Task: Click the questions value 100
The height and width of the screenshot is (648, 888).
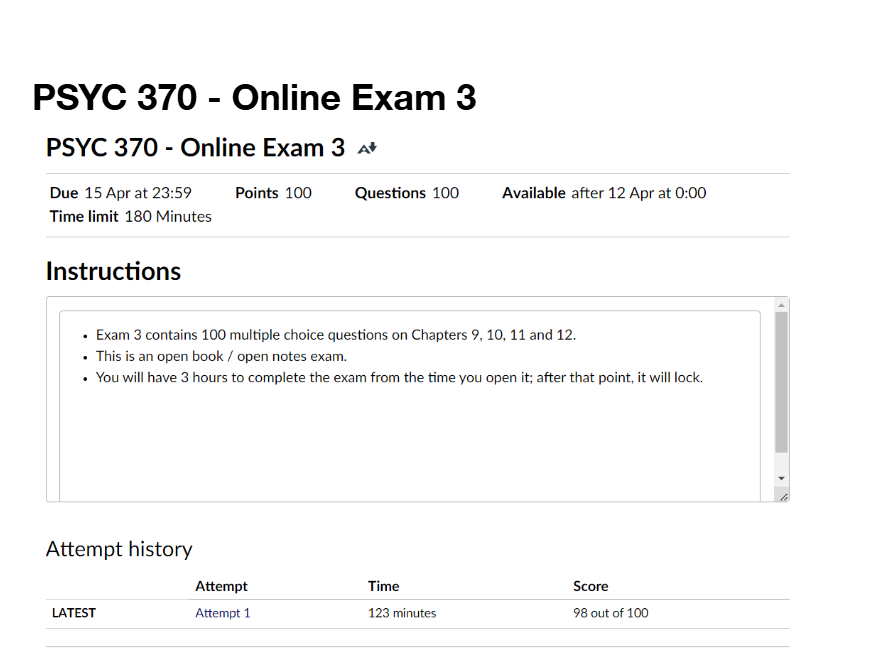Action: click(x=446, y=193)
